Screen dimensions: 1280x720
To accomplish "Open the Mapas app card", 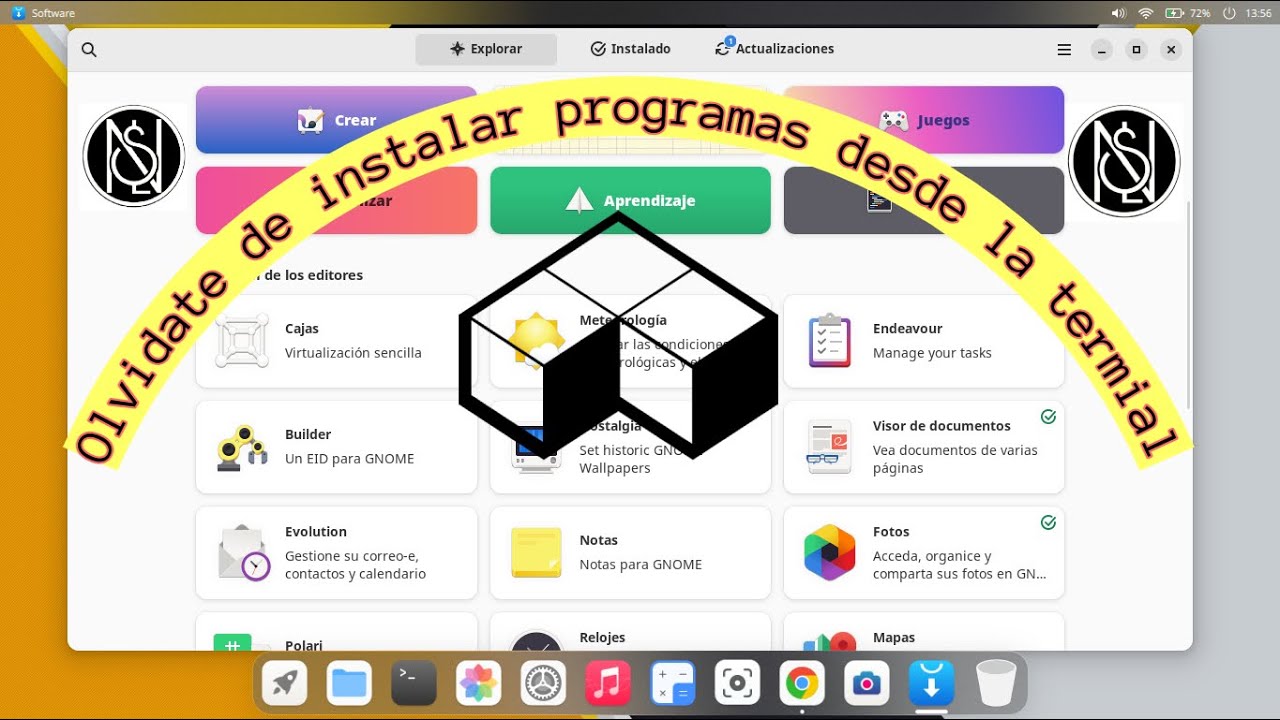I will (924, 632).
